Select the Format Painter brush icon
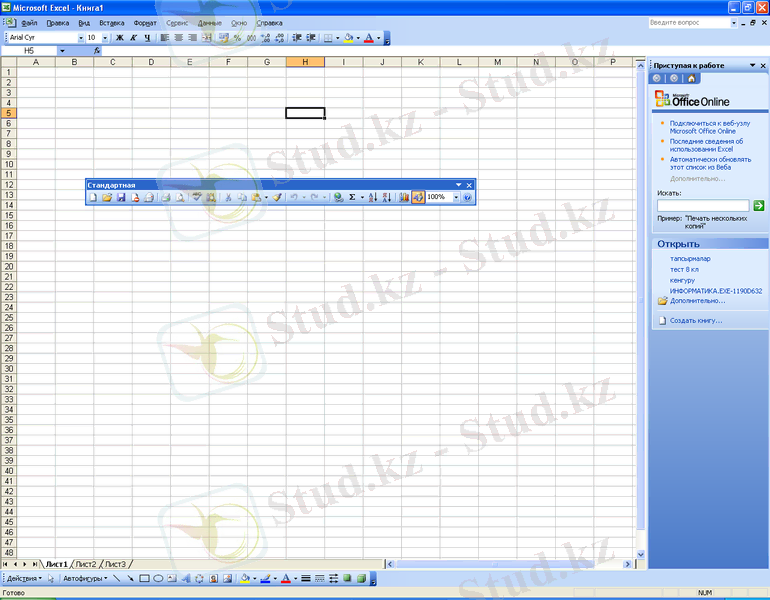 click(x=278, y=198)
